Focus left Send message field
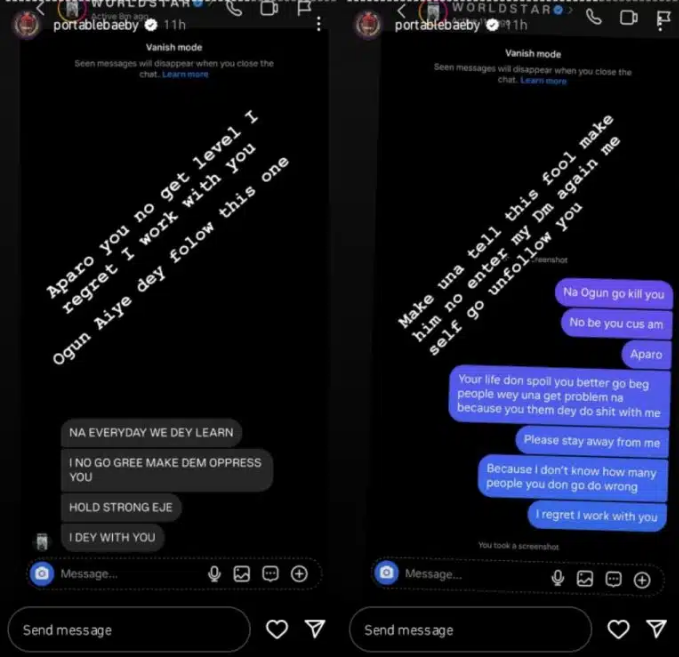The width and height of the screenshot is (679, 657). tap(129, 629)
